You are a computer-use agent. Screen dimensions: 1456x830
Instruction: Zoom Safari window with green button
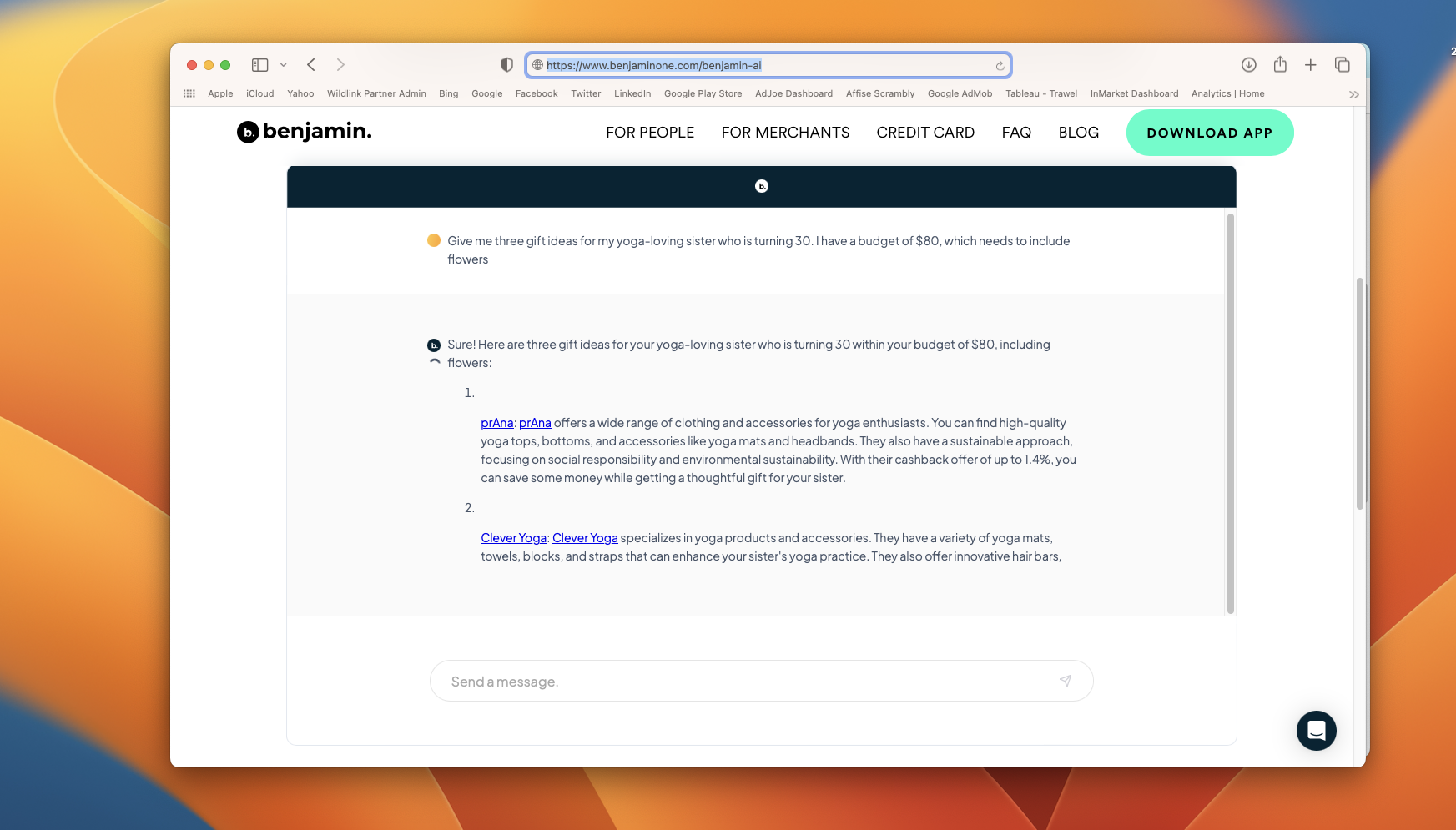225,65
